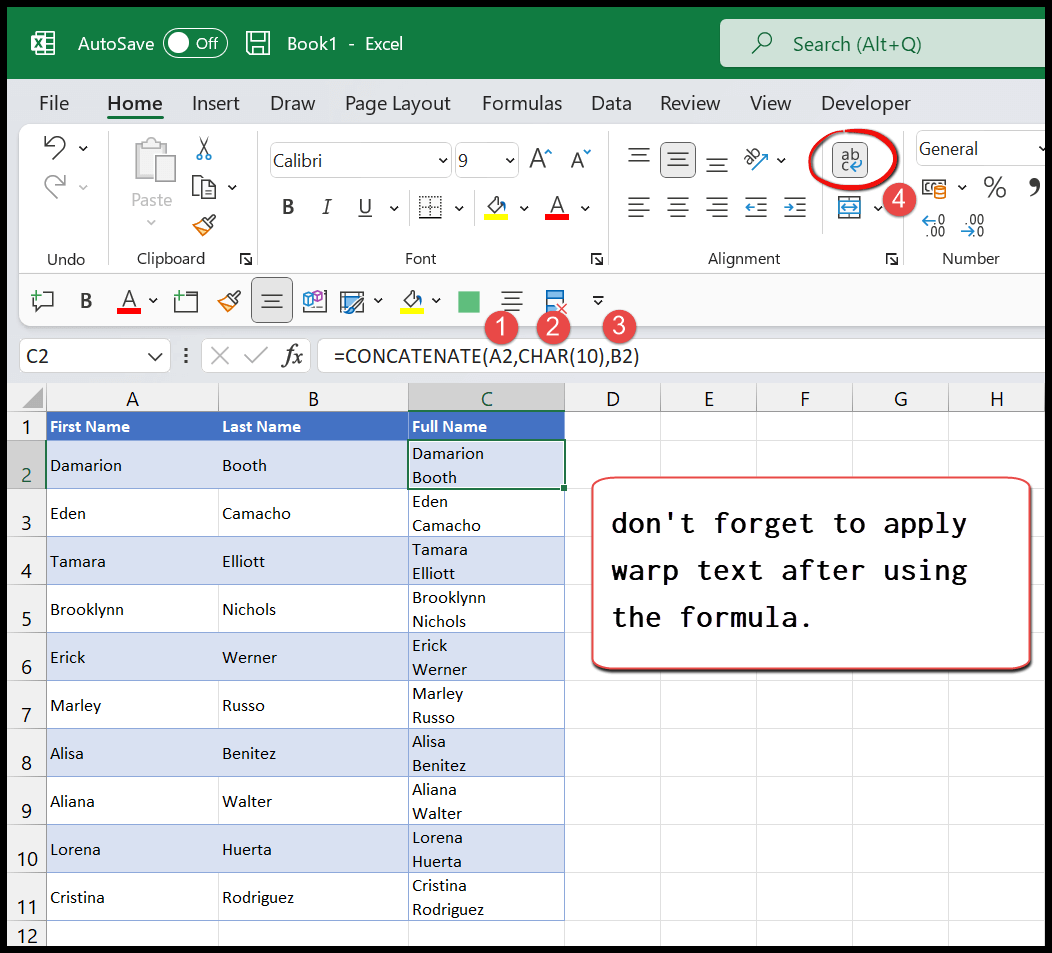The height and width of the screenshot is (953, 1052).
Task: Click the Merge & Center icon
Action: (x=849, y=207)
